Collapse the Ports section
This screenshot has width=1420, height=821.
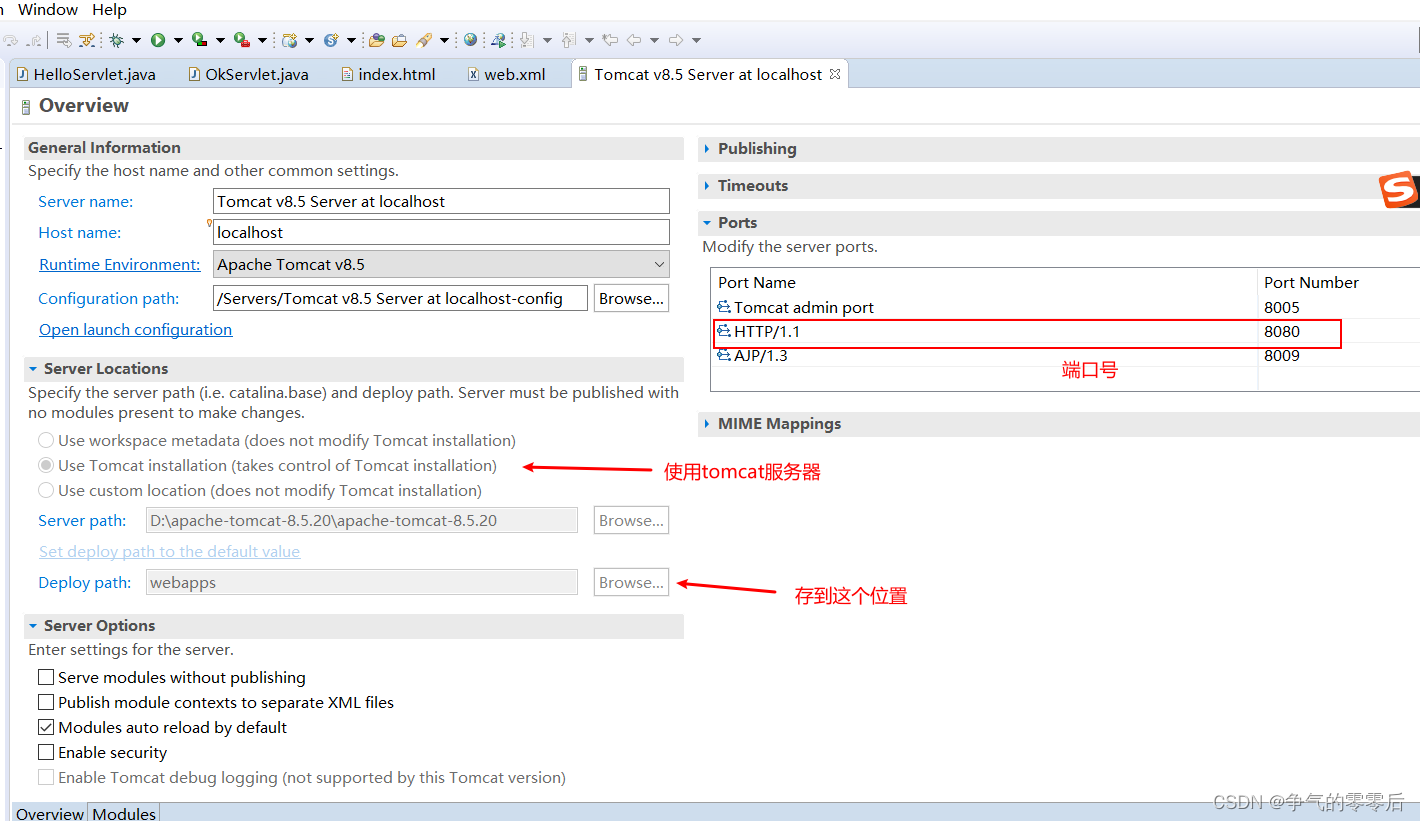pyautogui.click(x=708, y=222)
